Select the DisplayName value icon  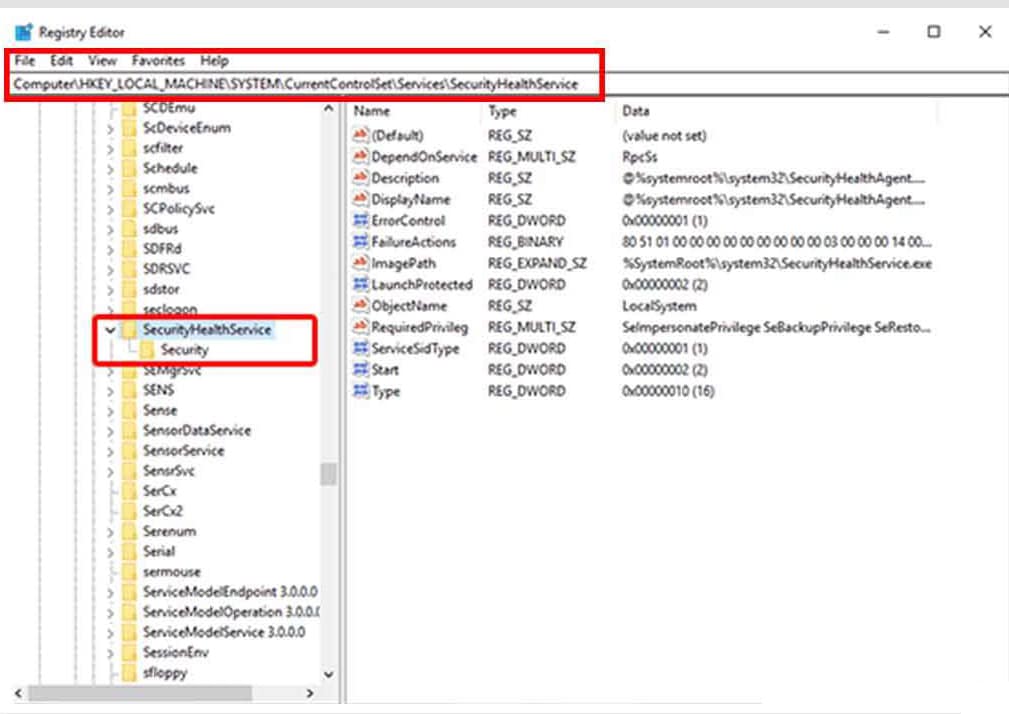pos(360,199)
